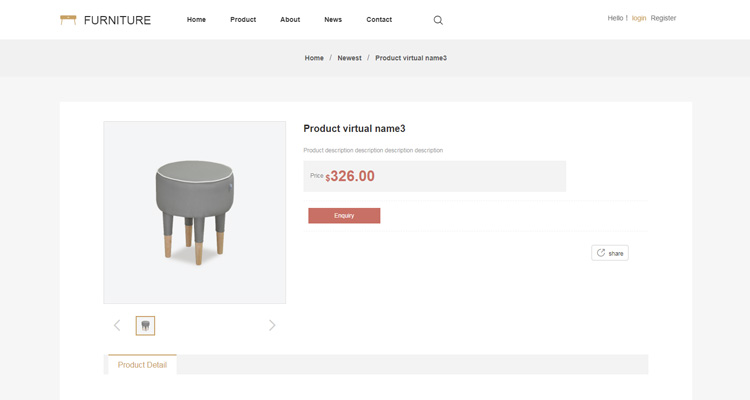Click the login link
The image size is (750, 400).
[639, 18]
